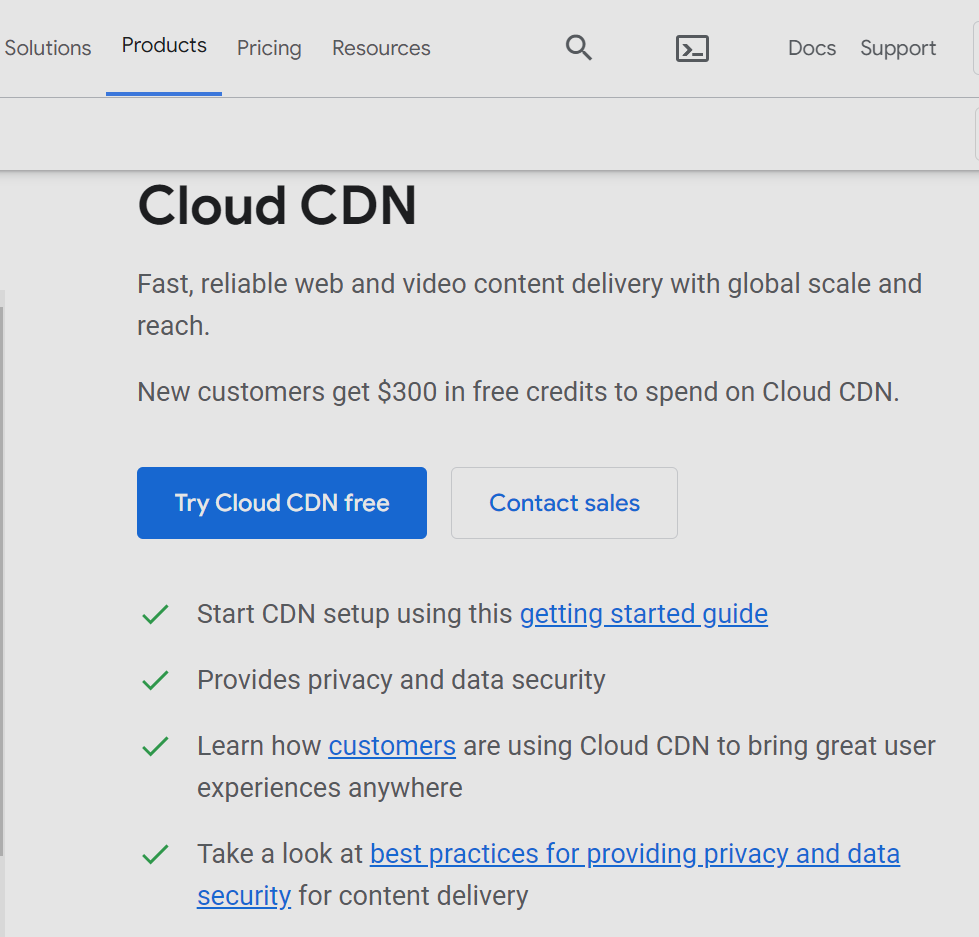Open the customers link
The image size is (979, 937).
point(392,746)
